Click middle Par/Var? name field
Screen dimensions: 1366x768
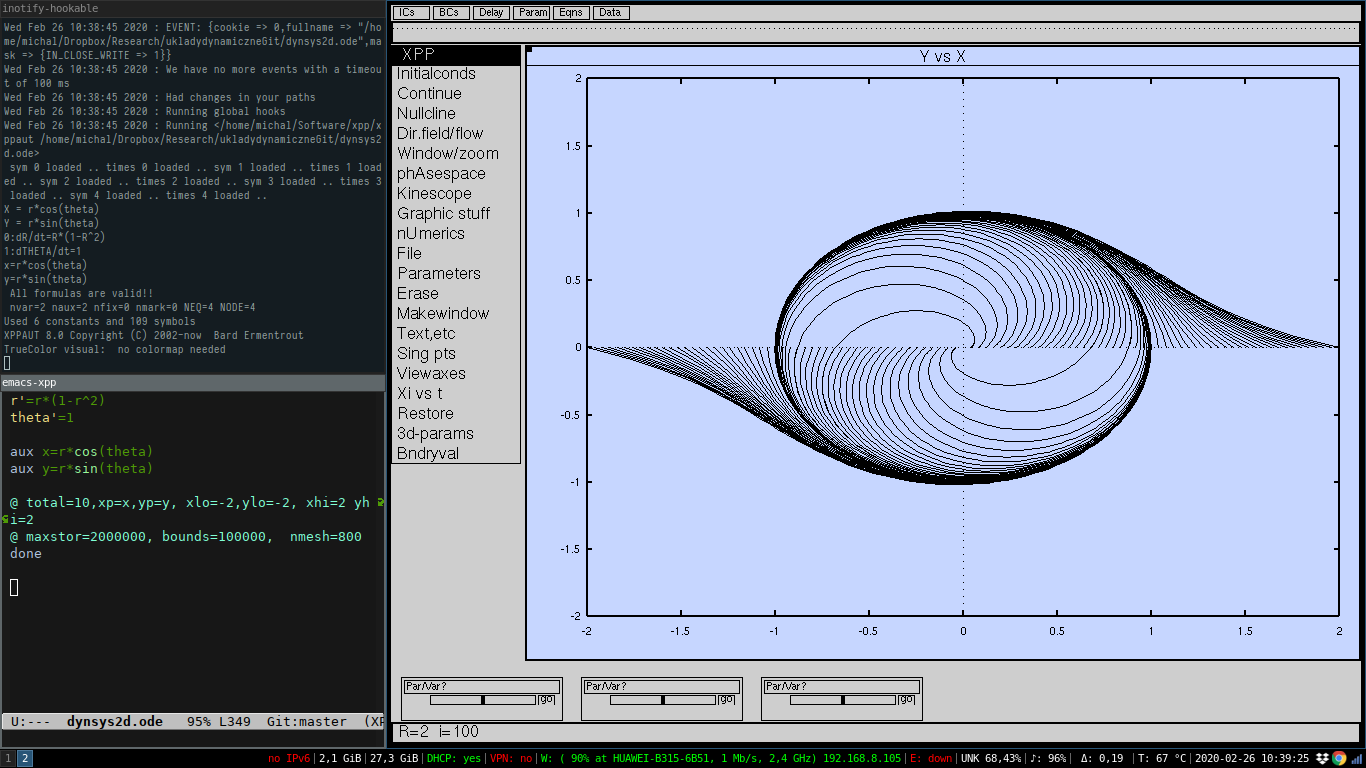point(662,687)
